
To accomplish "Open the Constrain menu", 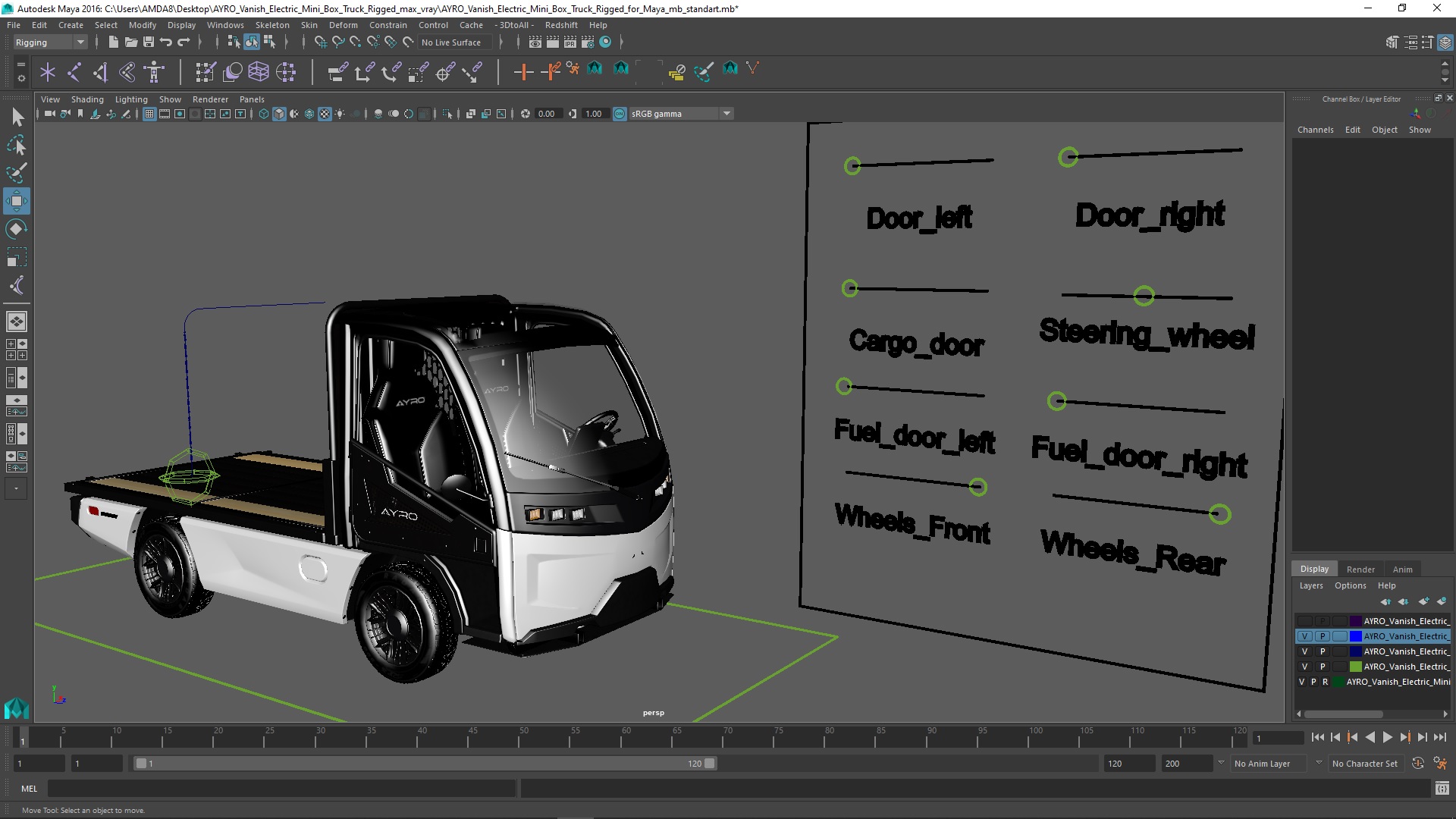I will pyautogui.click(x=388, y=25).
